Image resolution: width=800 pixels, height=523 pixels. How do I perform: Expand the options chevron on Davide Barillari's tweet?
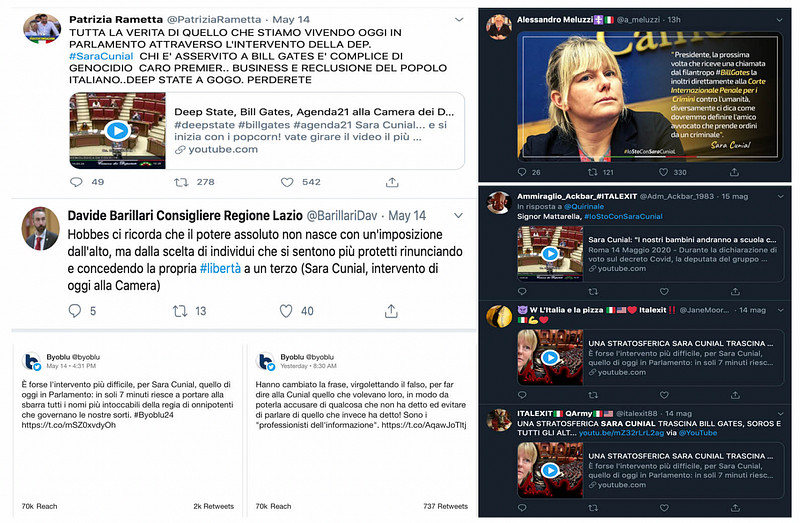(x=459, y=216)
